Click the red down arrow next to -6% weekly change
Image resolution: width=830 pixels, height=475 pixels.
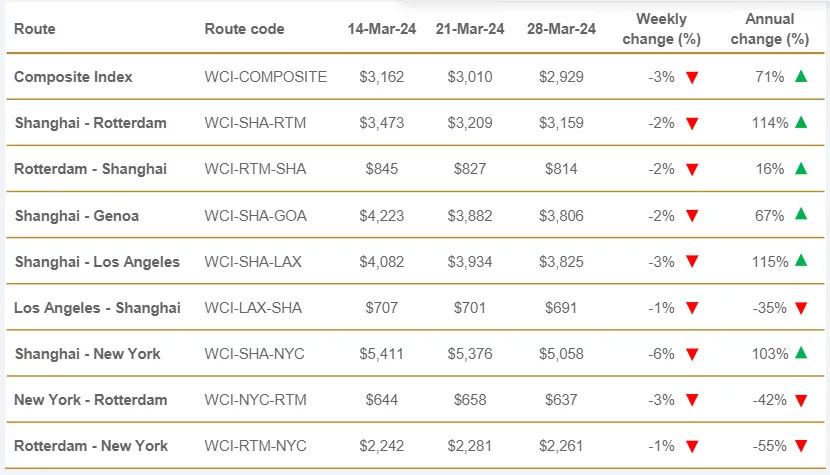coord(692,354)
